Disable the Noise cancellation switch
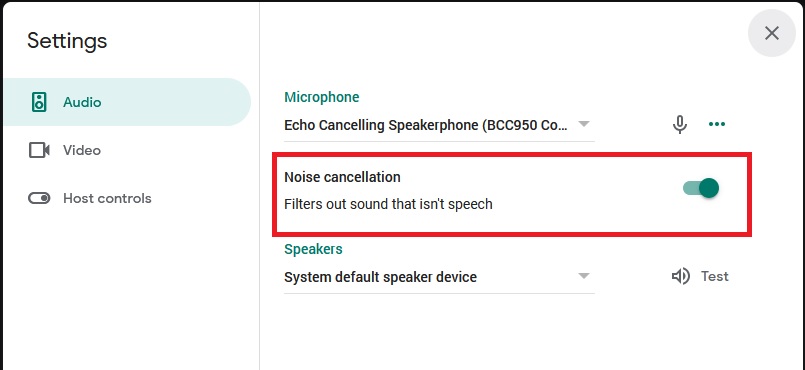Screen dimensions: 805x370 [x=701, y=188]
